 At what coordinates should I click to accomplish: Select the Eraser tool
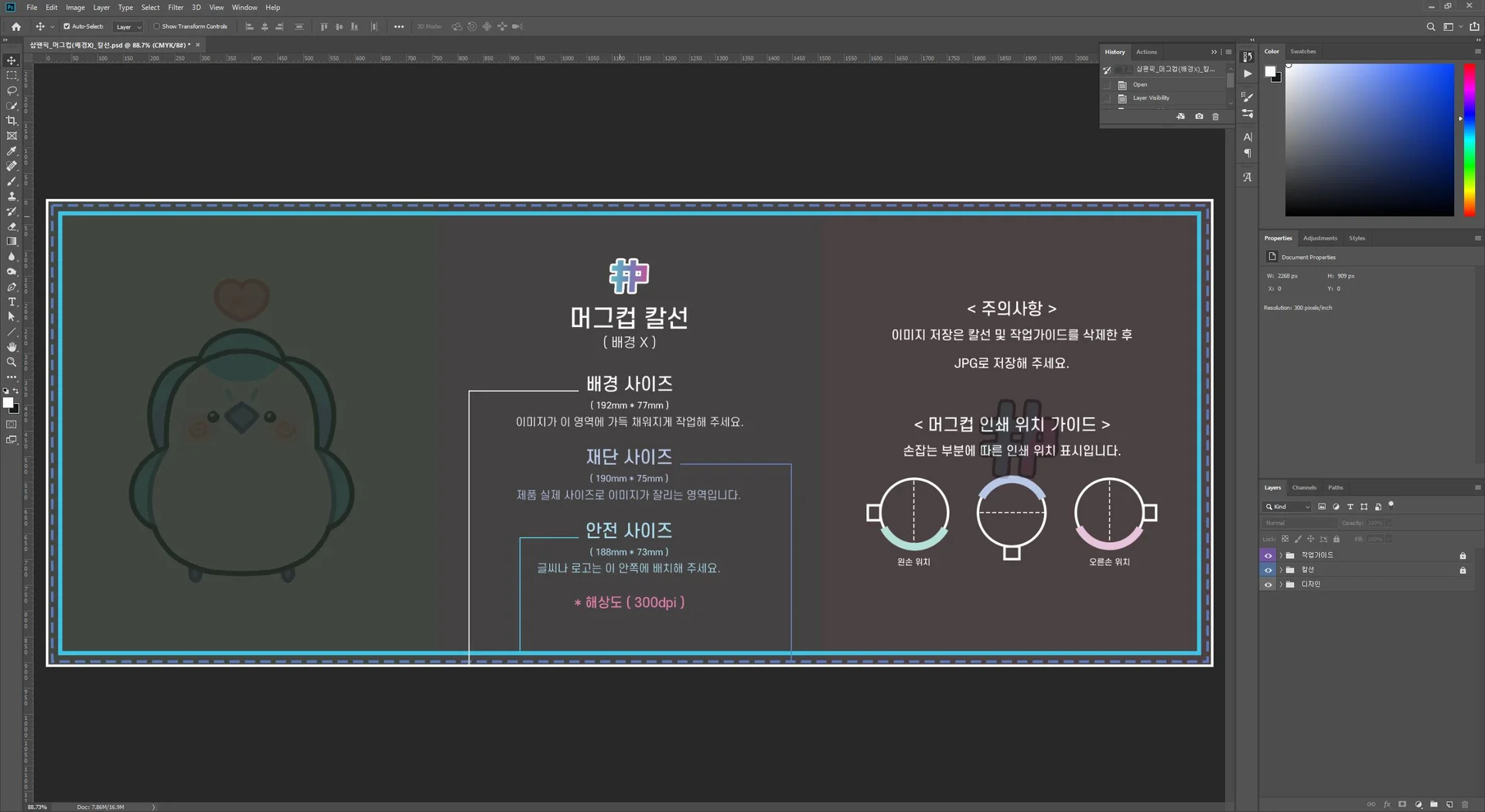click(12, 227)
